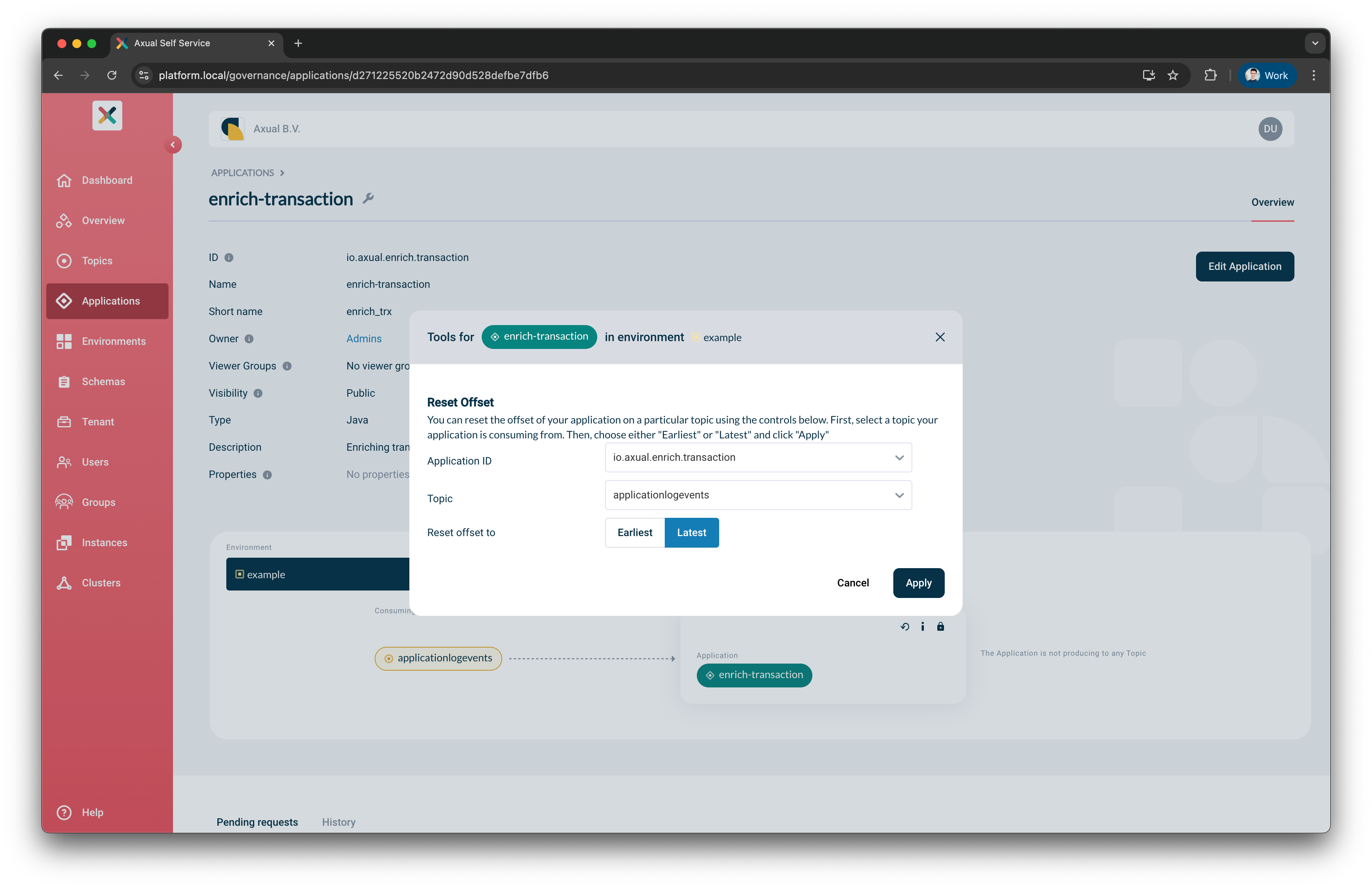Open the Instances panel
The height and width of the screenshot is (888, 1372).
[64, 542]
